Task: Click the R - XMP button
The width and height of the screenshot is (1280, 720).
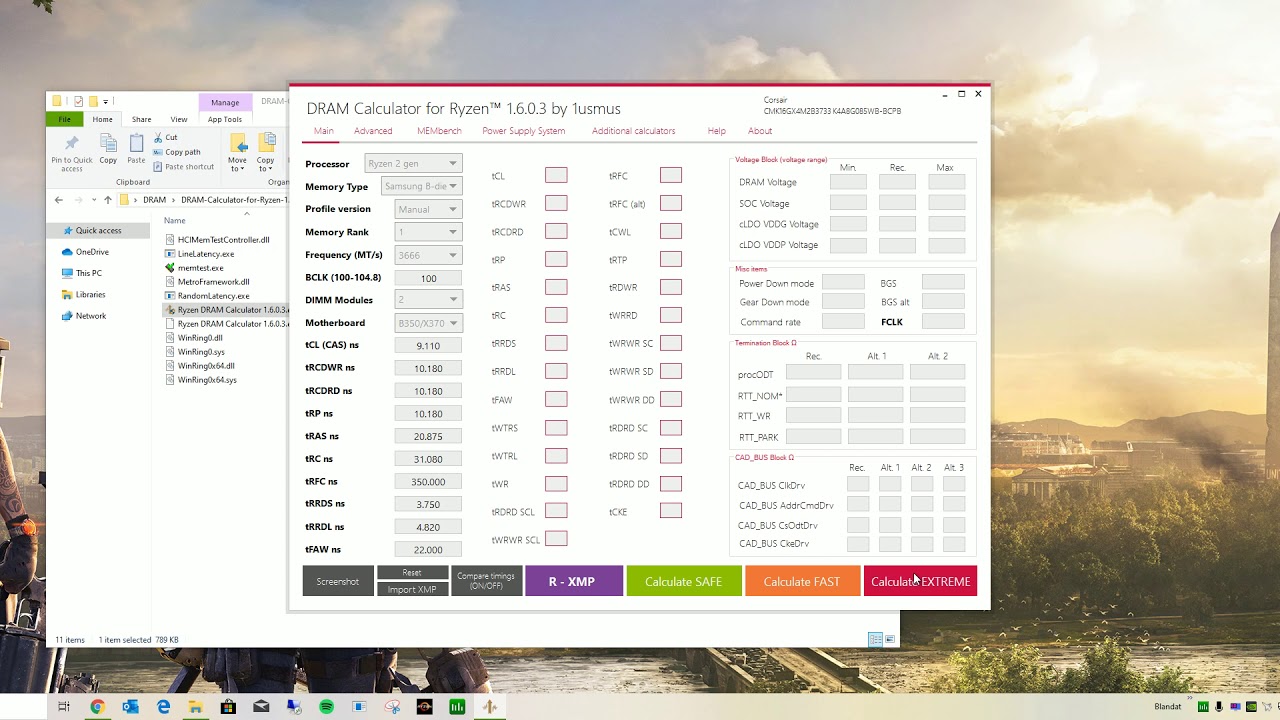Action: pyautogui.click(x=573, y=581)
